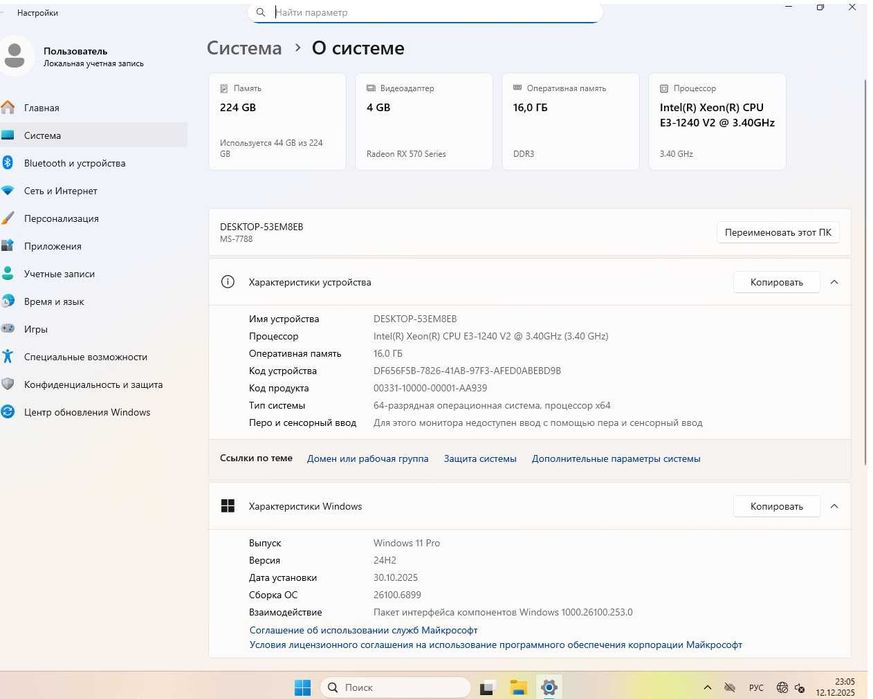Viewport: 873px width, 699px height.
Task: Click the Personalization paintbrush icon
Action: coord(8,218)
